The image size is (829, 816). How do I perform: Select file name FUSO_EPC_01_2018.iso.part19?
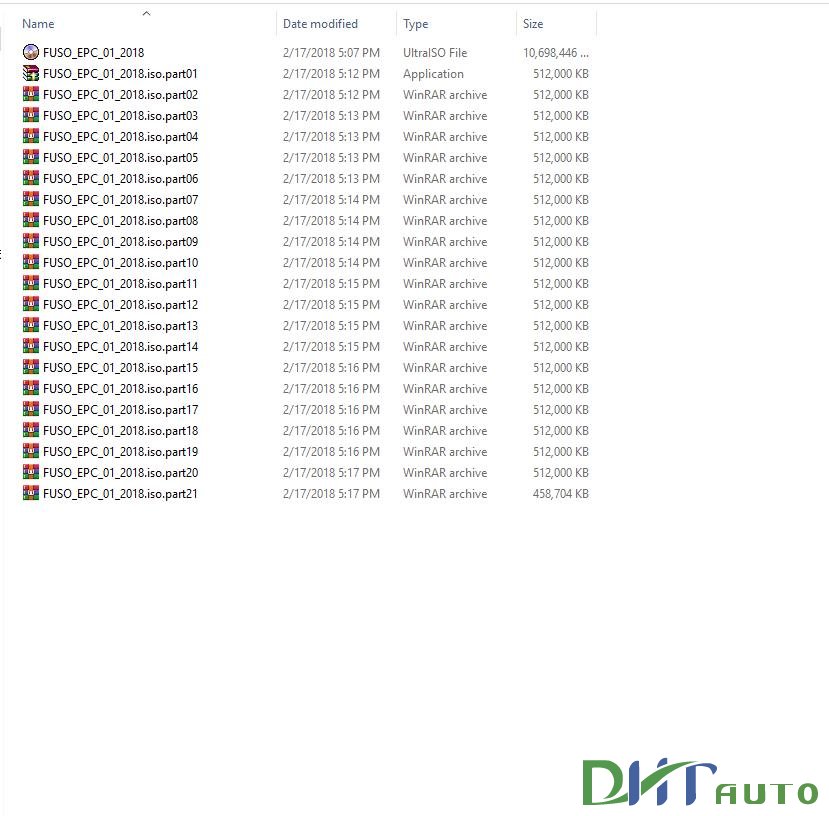(x=121, y=452)
